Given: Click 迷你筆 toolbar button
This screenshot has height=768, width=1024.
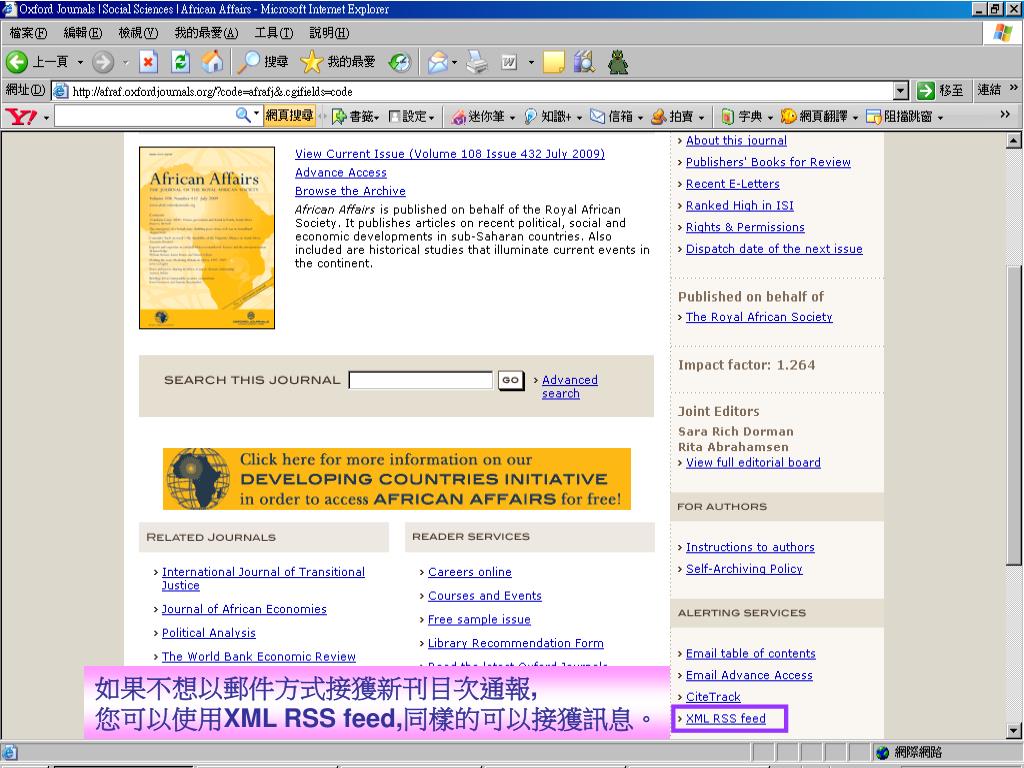Looking at the screenshot, I should click(x=483, y=117).
